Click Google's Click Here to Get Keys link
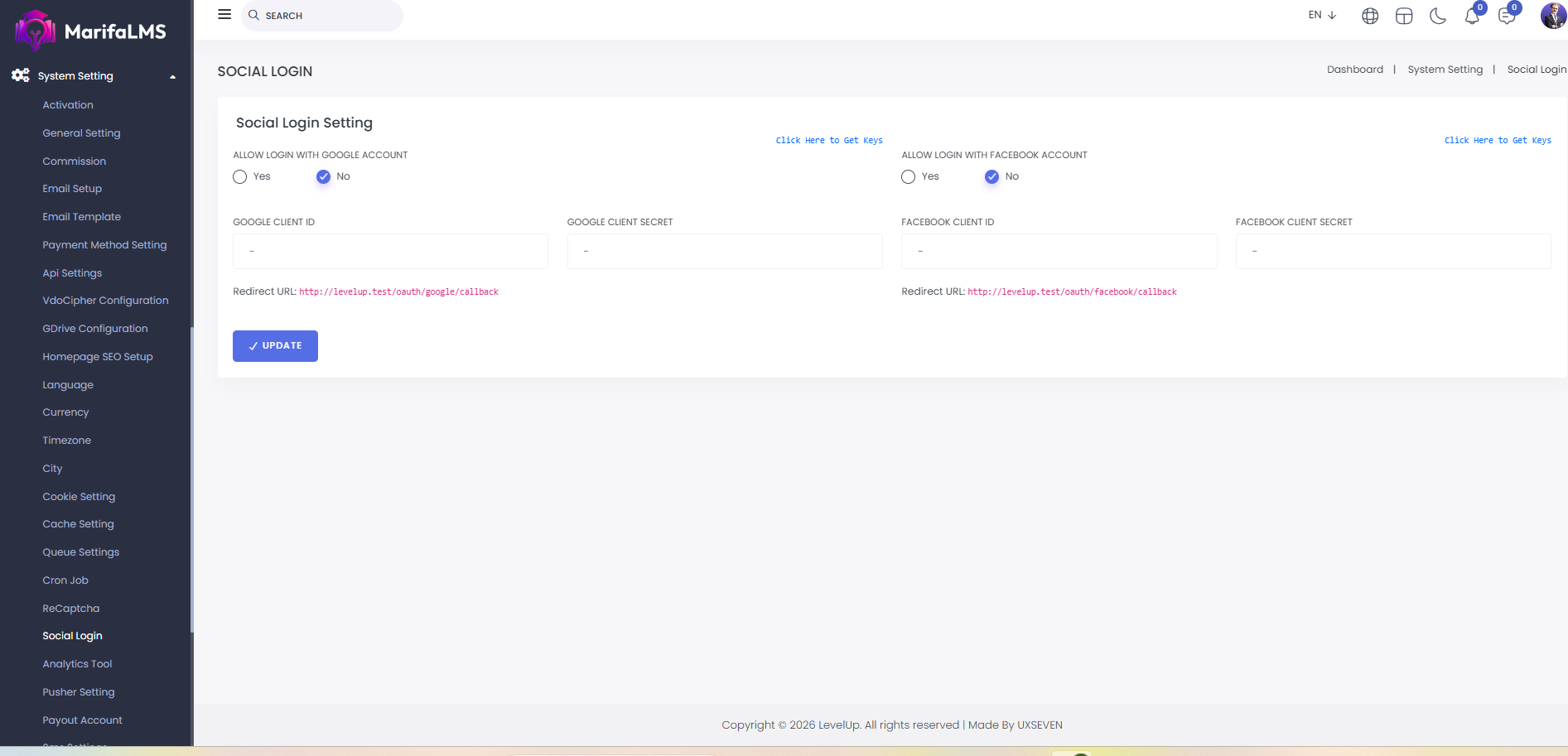Screen dimensions: 1568x756 [x=828, y=141]
